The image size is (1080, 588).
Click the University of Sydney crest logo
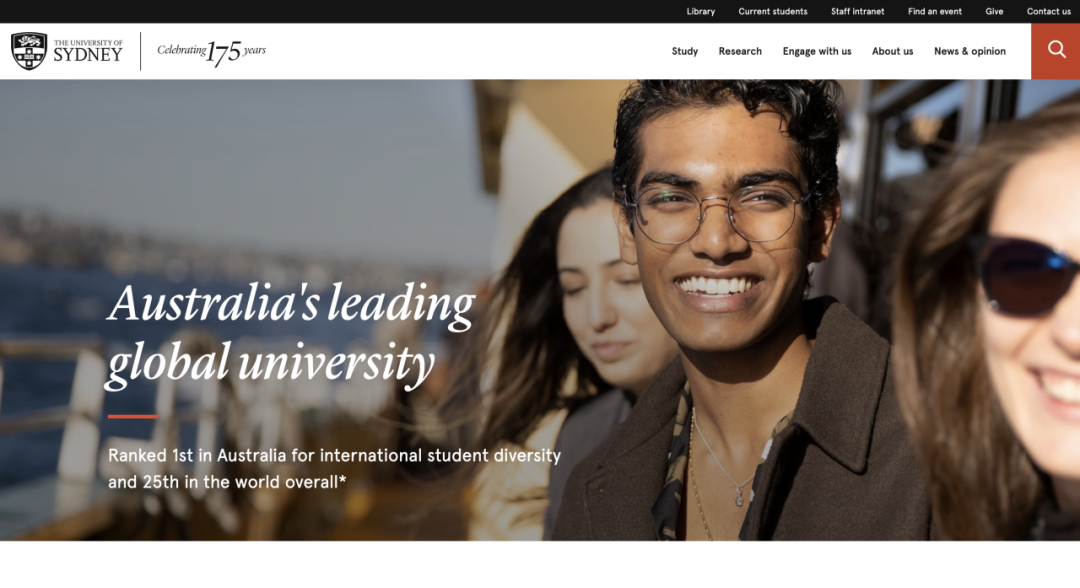coord(29,51)
